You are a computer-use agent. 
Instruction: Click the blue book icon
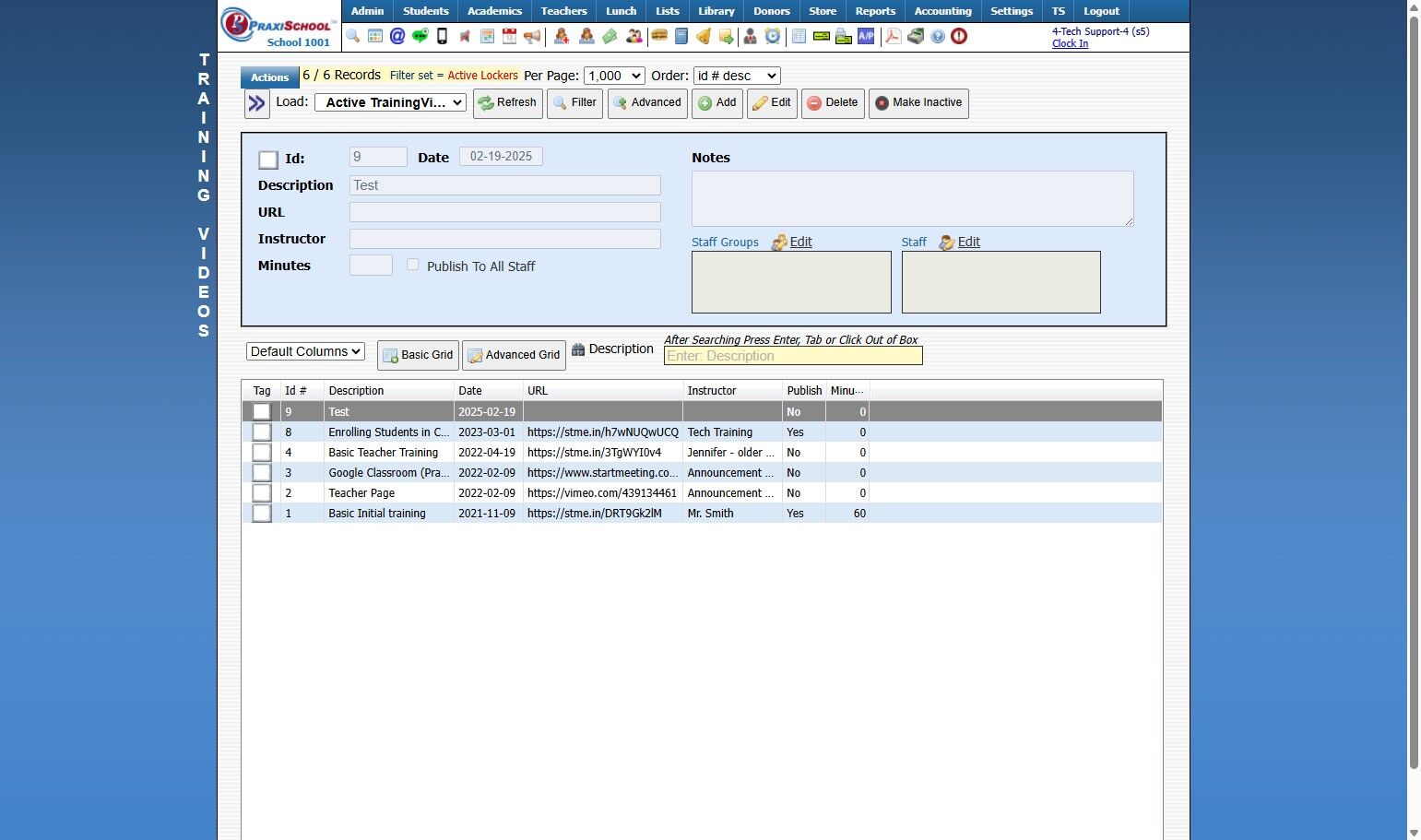pyautogui.click(x=681, y=36)
